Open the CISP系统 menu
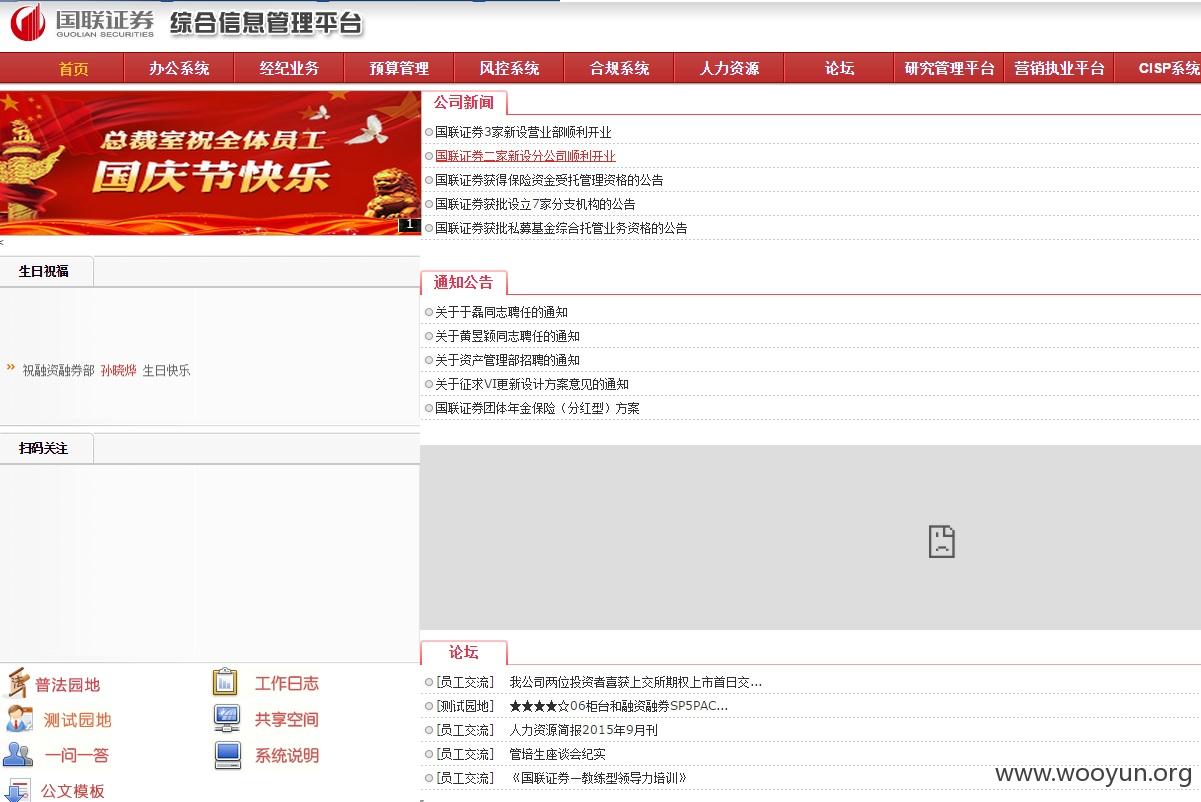Screen dimensions: 1201x802 [1168, 69]
